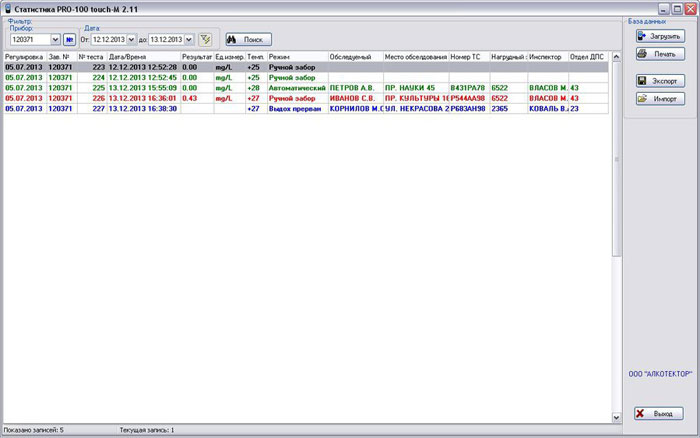Expand the 'до' end date dropdown
700x438 pixels.
(189, 39)
